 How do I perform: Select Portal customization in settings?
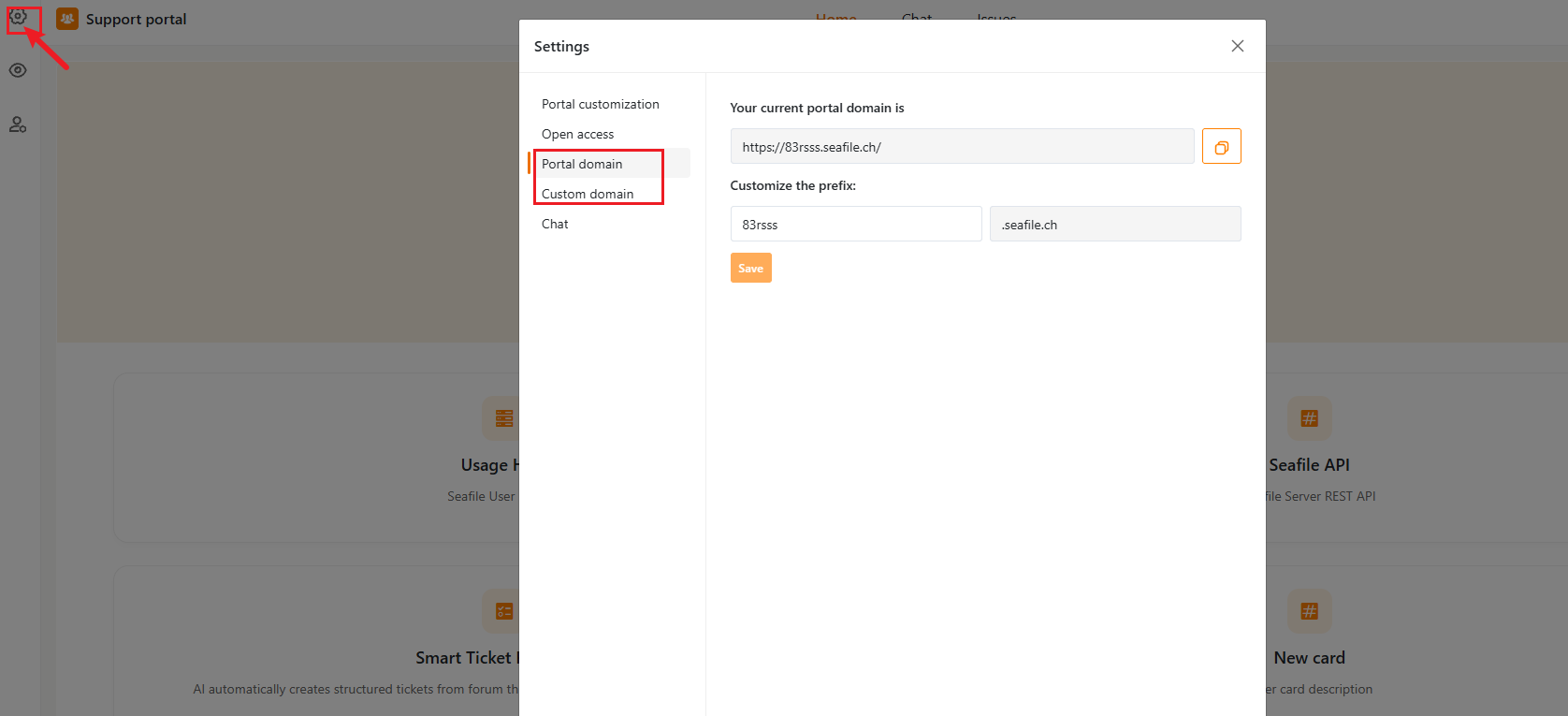(x=601, y=104)
